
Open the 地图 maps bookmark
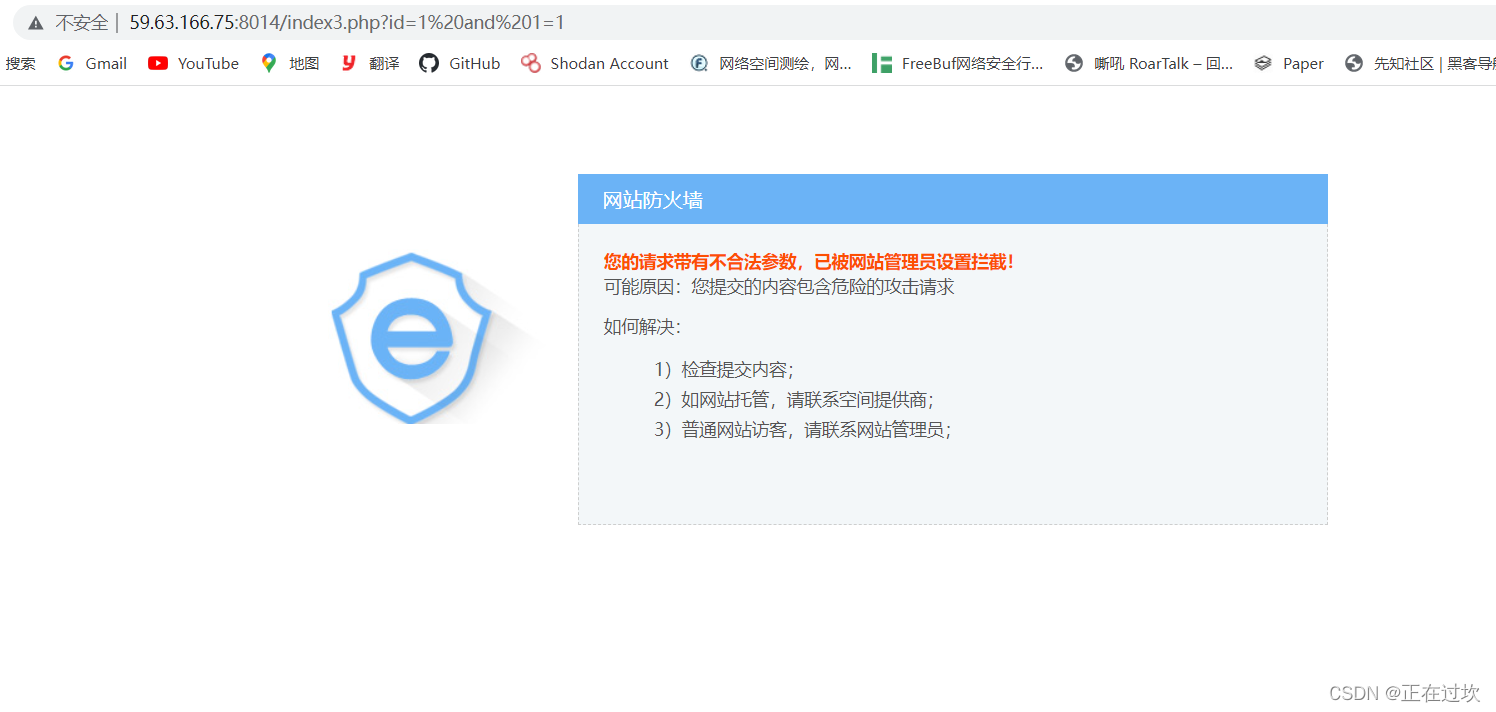coord(289,63)
